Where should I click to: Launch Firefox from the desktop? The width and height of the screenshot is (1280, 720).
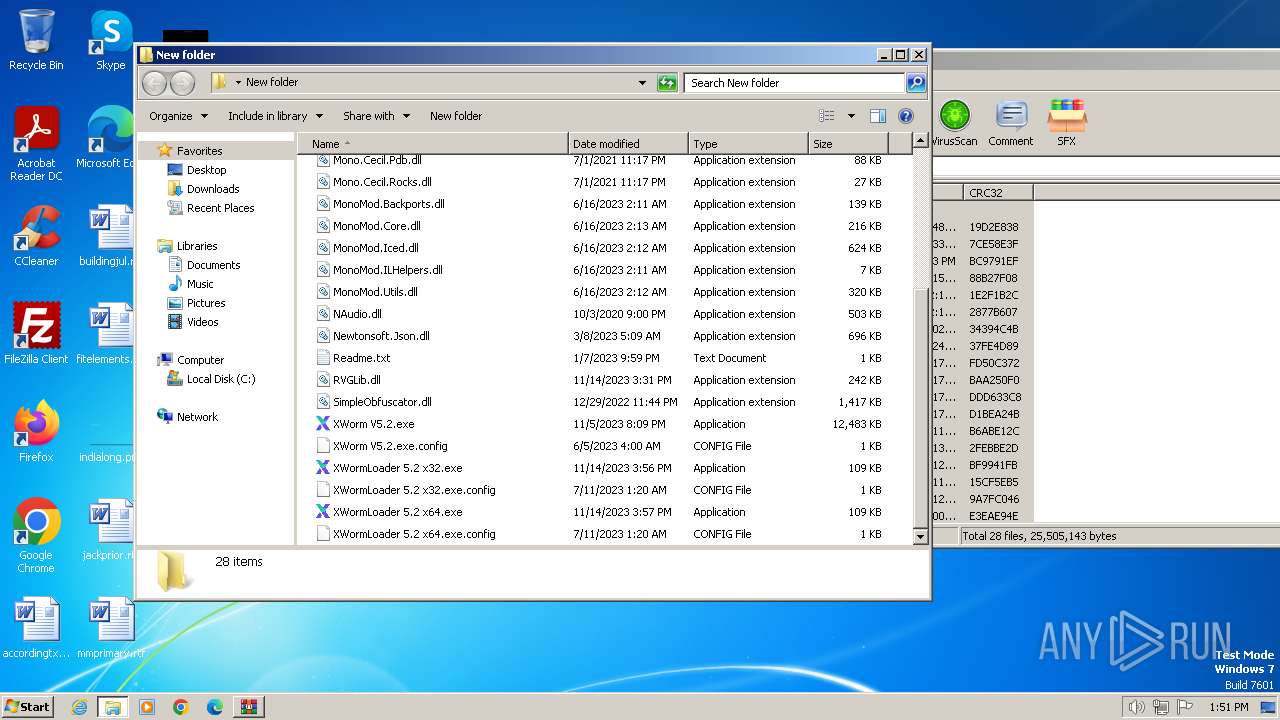coord(36,431)
